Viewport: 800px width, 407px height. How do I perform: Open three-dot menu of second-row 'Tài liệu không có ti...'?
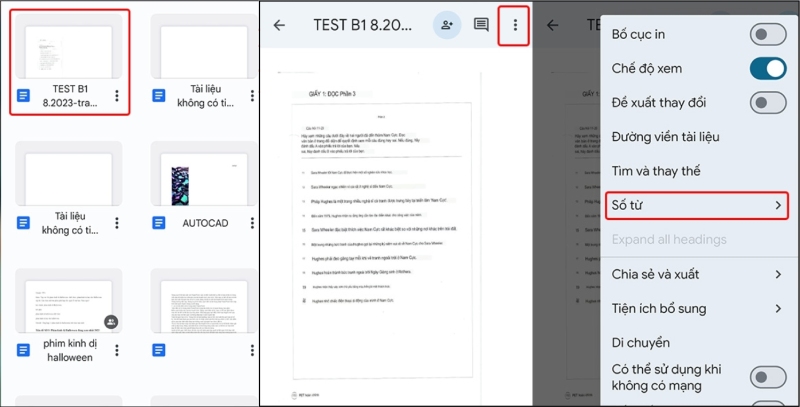tap(117, 223)
